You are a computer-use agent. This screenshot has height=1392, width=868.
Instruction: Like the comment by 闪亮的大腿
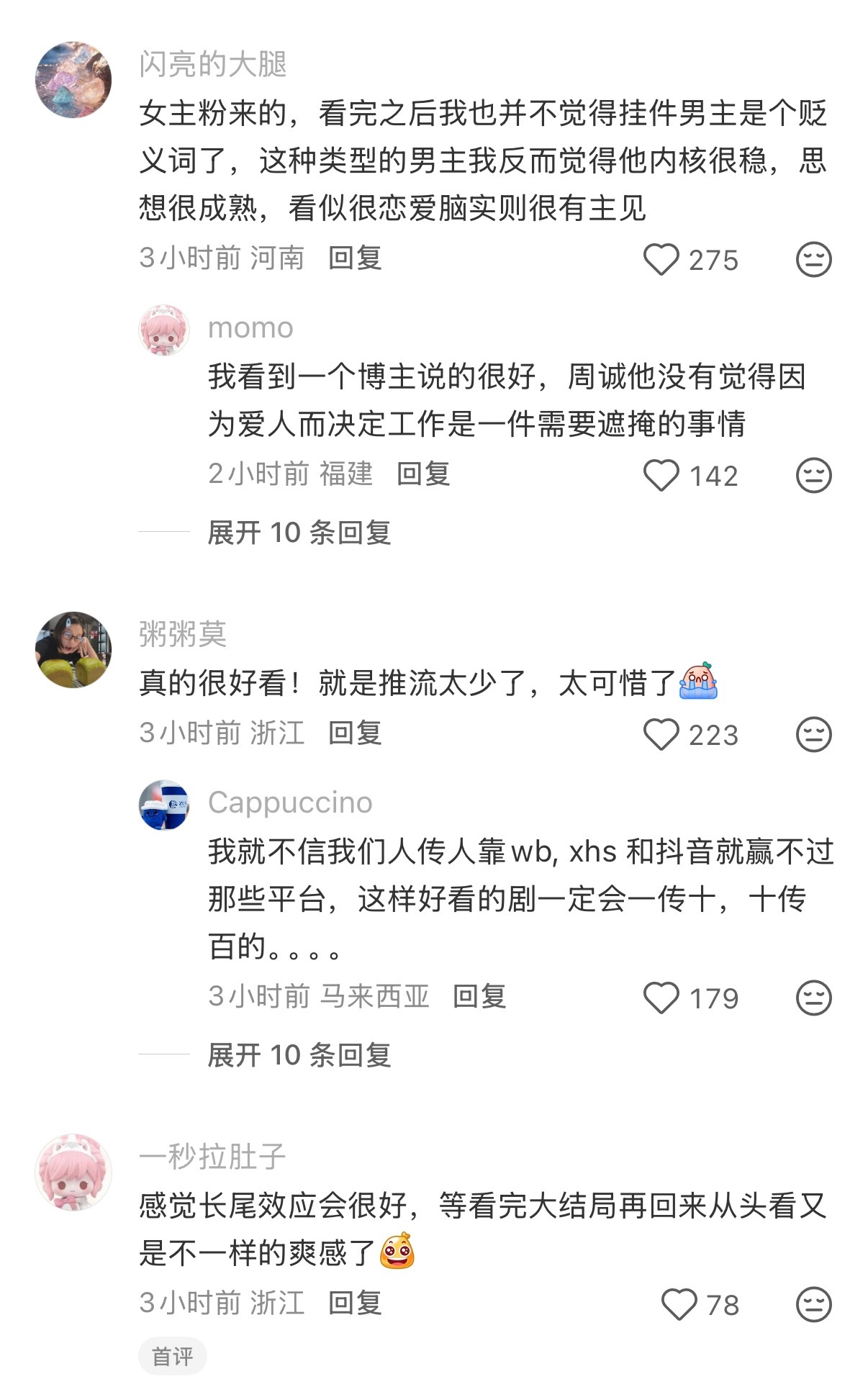661,260
